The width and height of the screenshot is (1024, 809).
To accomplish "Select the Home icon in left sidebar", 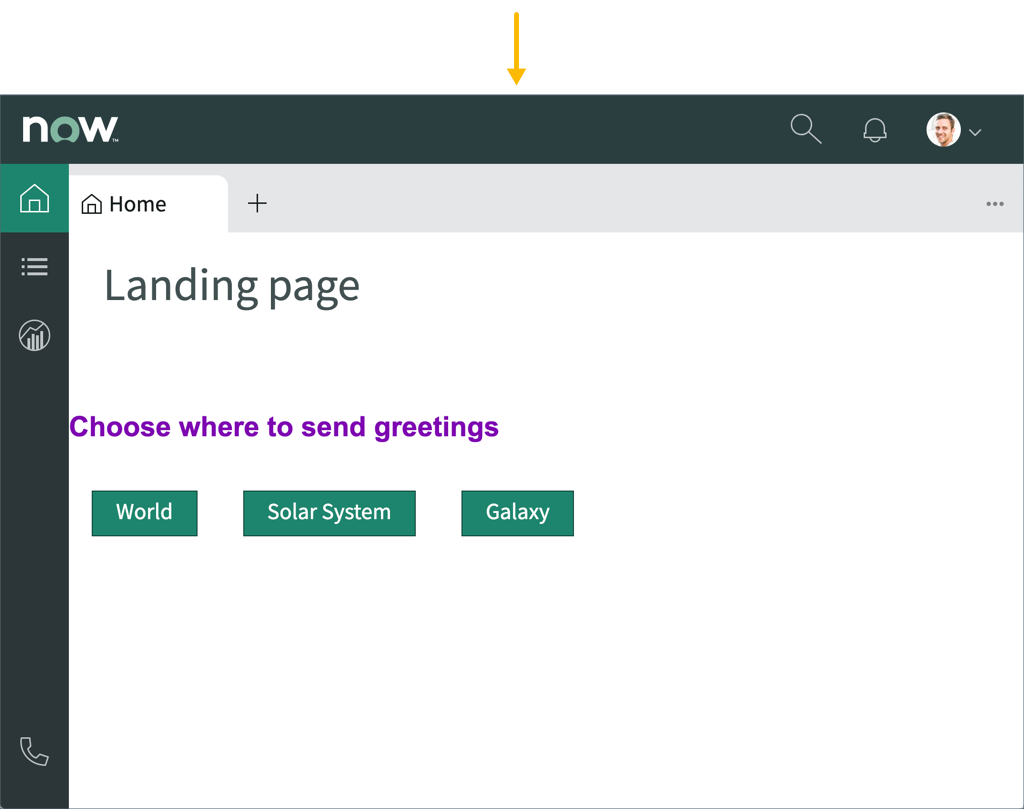I will click(34, 198).
